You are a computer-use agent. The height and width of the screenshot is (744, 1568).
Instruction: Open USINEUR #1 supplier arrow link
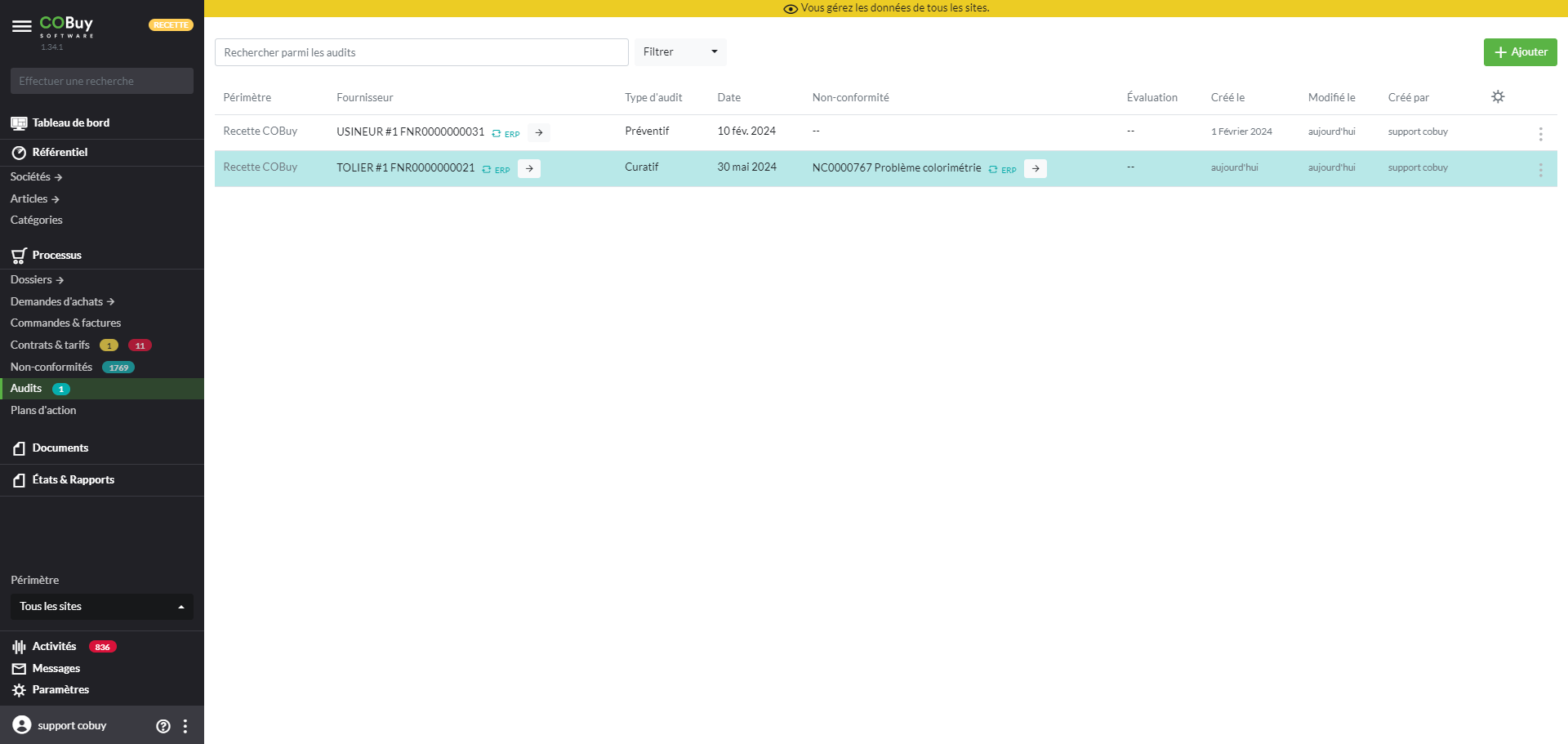539,132
